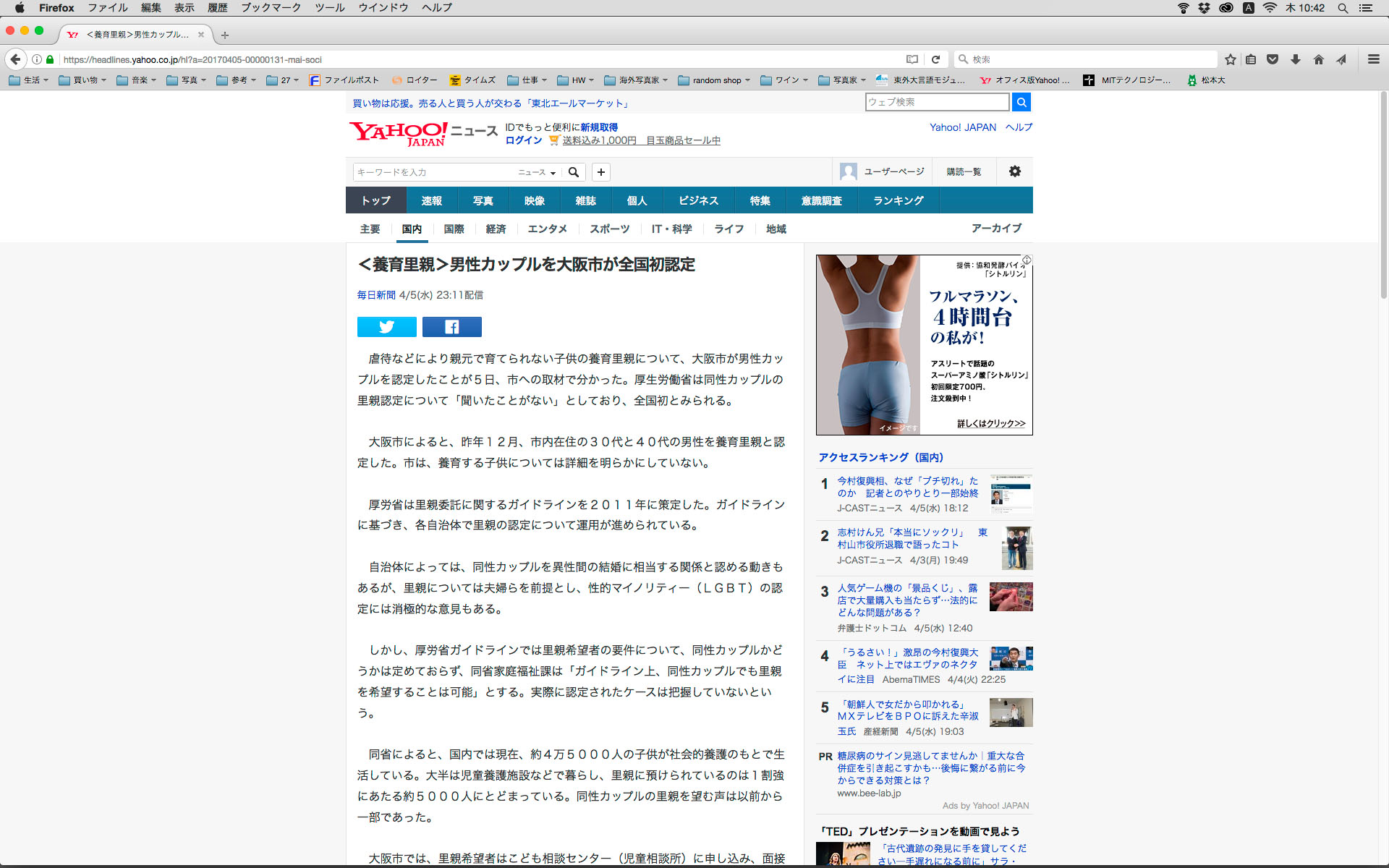
Task: Go to Firefox home page icon
Action: click(1318, 59)
